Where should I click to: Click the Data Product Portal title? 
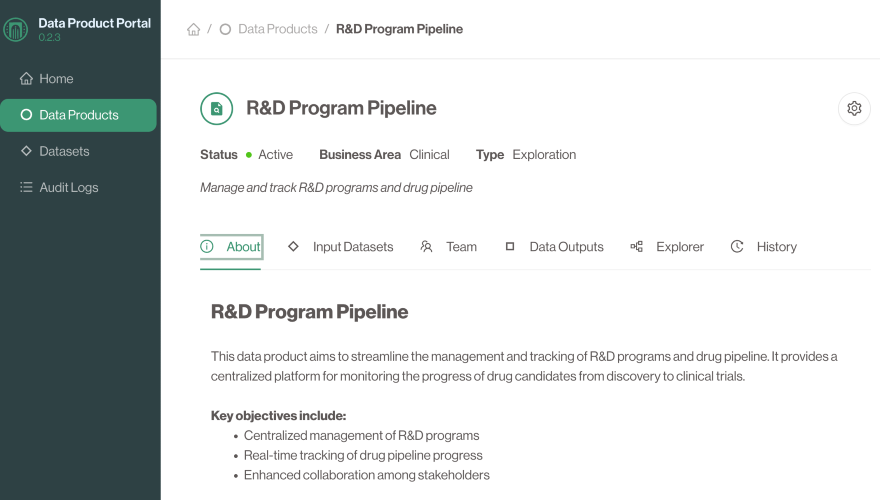pos(94,23)
